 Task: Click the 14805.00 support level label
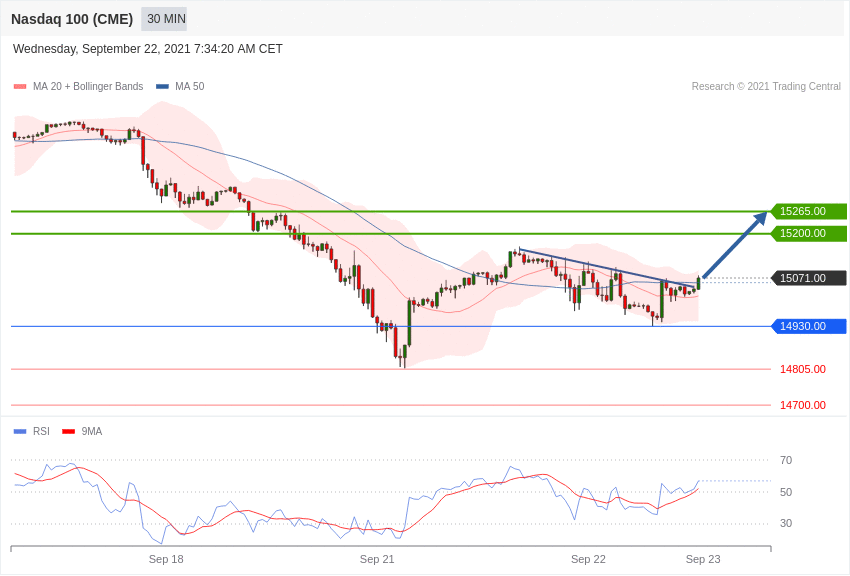click(803, 370)
